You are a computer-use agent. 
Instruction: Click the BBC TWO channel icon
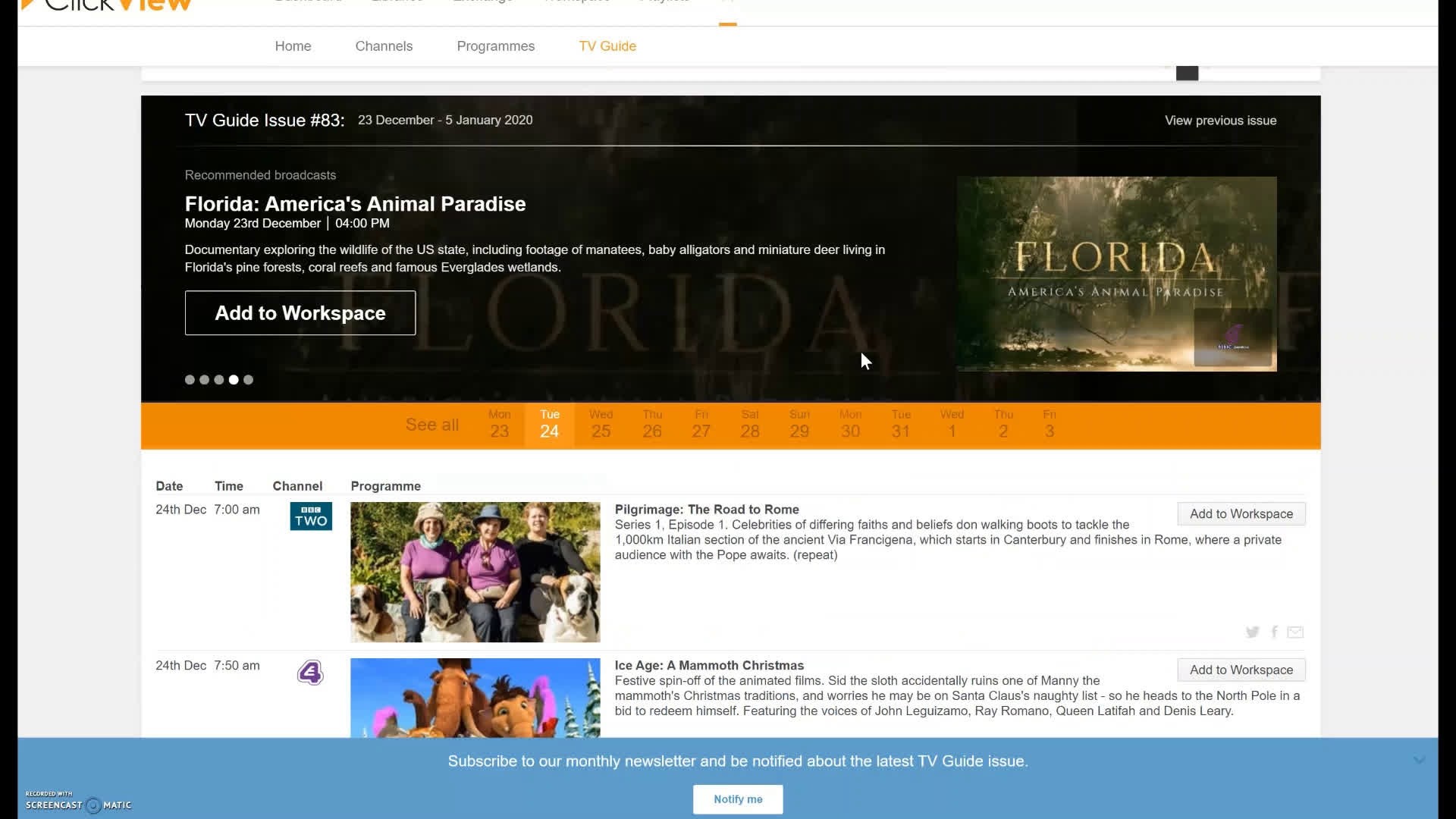coord(311,516)
